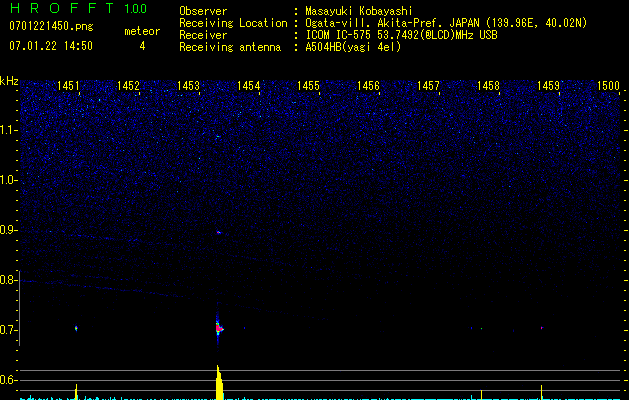Click the 0.7 kHz frequency label
The image size is (629, 400).
[x=8, y=330]
